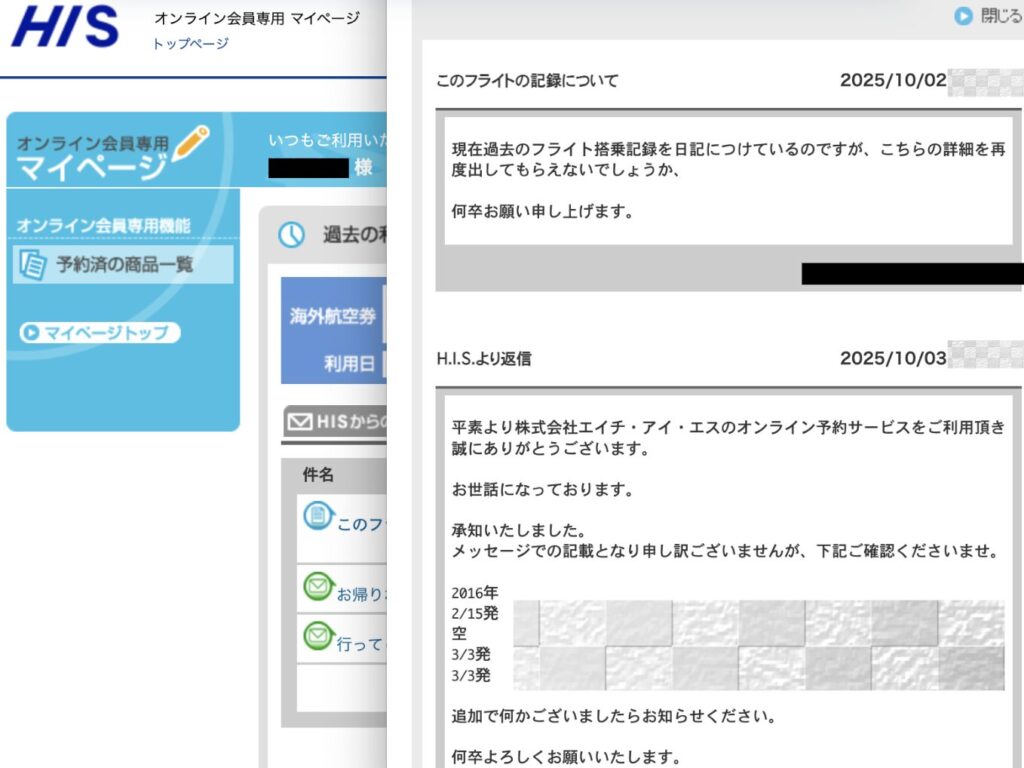
Task: Open the お帰り message link
Action: point(360,594)
